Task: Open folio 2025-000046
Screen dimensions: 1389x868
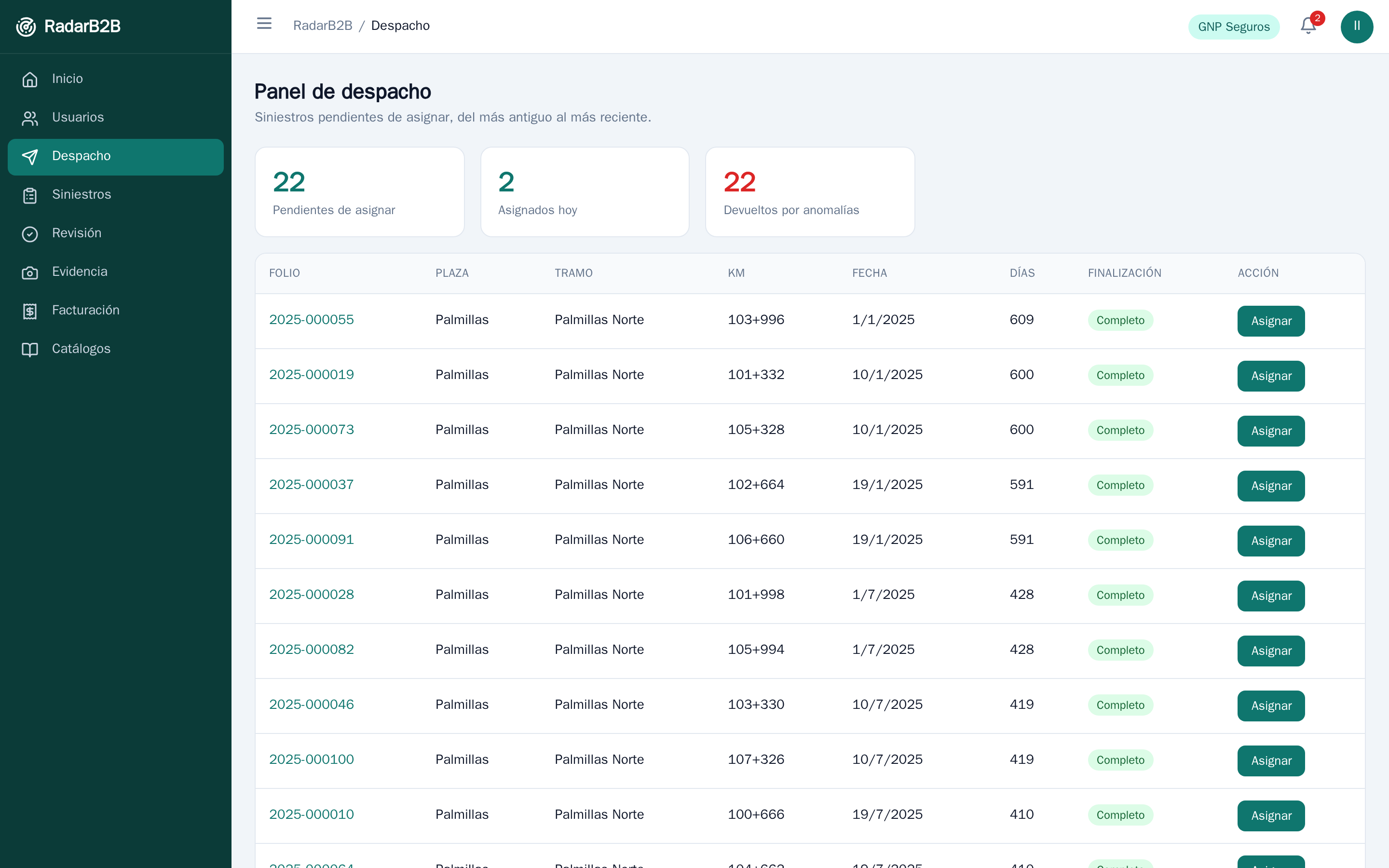Action: click(311, 705)
